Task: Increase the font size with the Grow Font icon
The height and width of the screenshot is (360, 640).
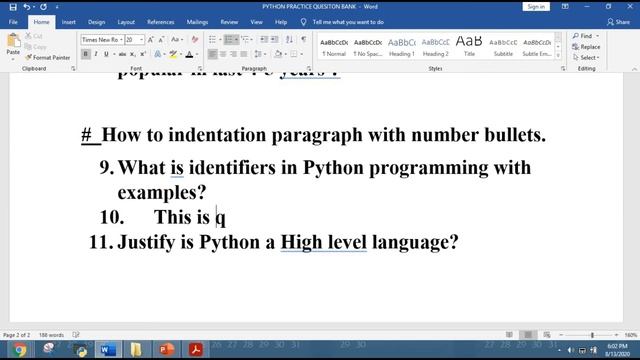Action: (151, 40)
